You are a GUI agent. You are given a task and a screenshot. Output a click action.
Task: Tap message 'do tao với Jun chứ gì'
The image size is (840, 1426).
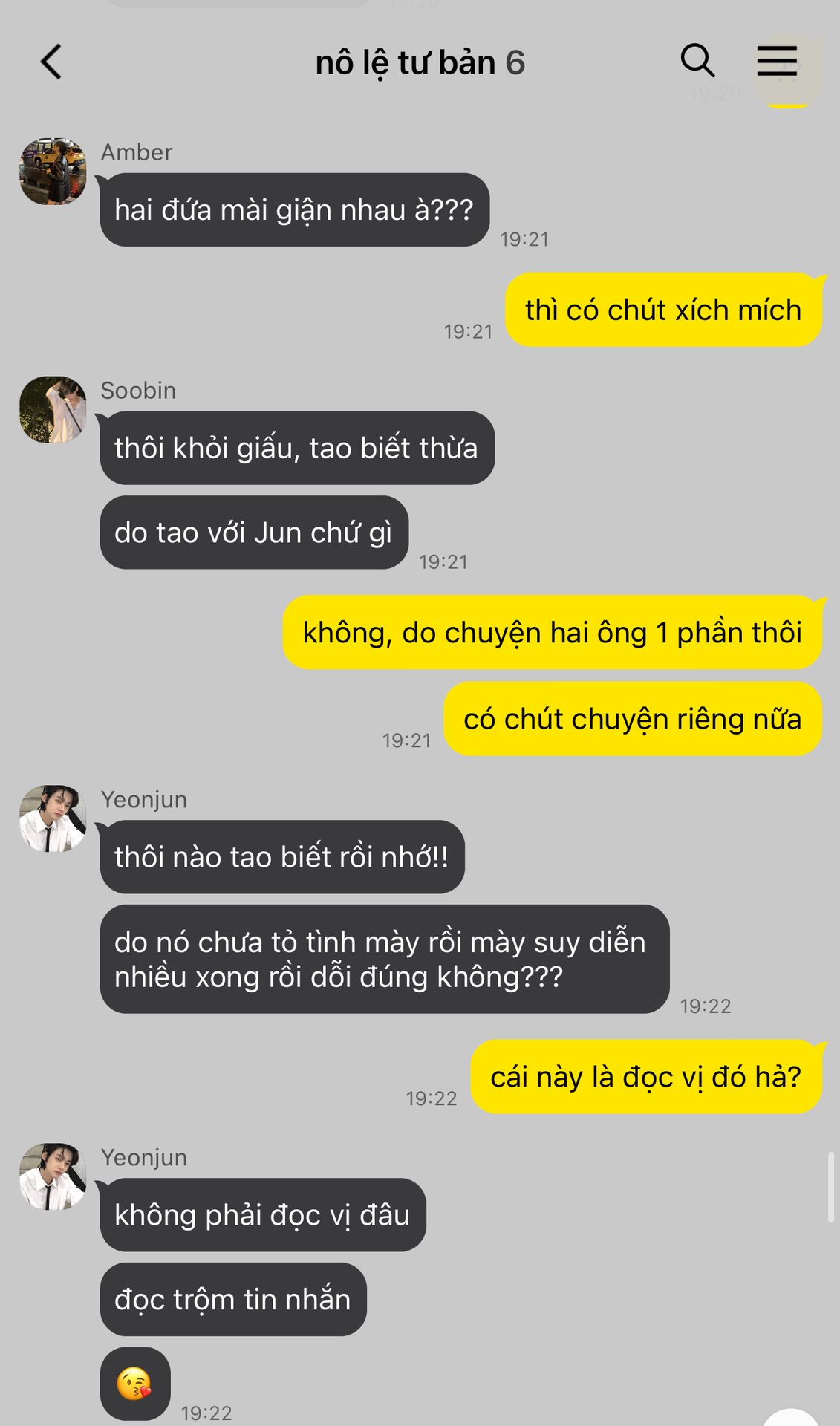point(254,533)
